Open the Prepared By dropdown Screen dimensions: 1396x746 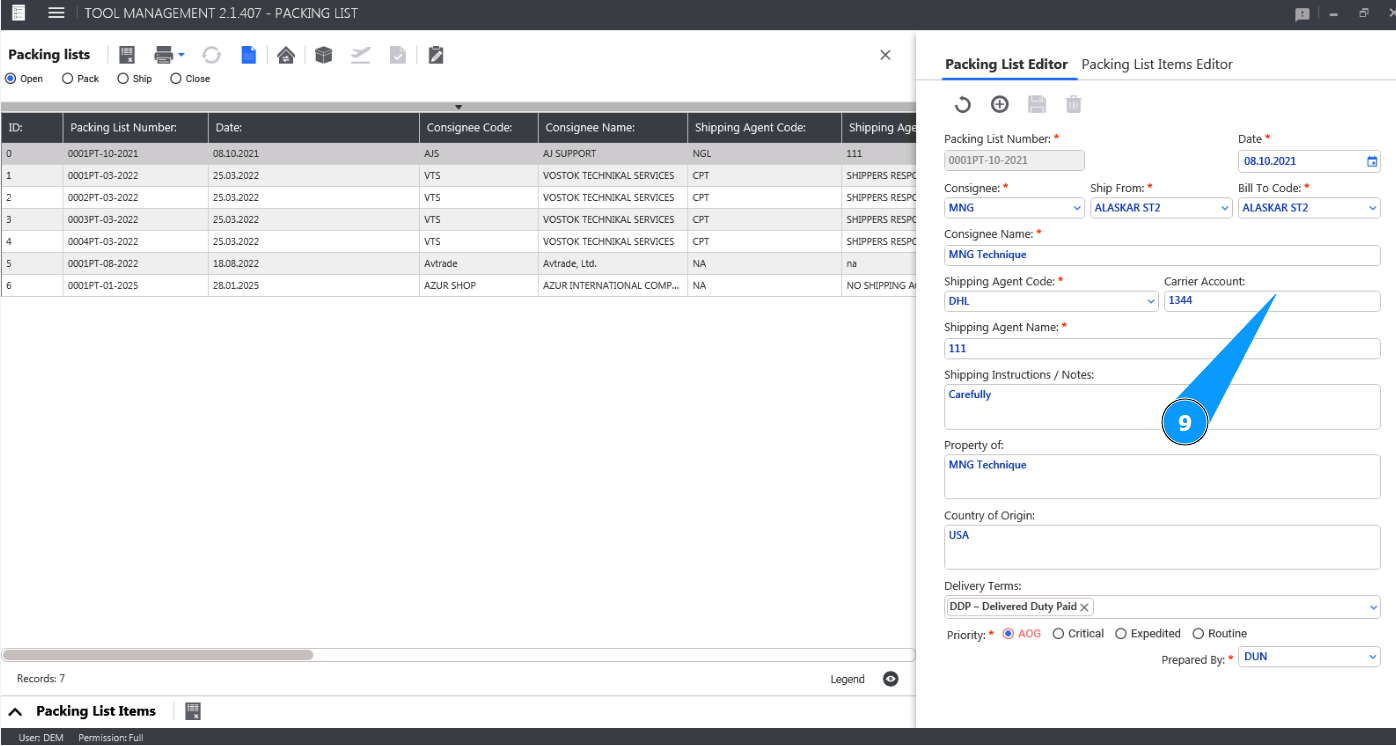coord(1372,657)
